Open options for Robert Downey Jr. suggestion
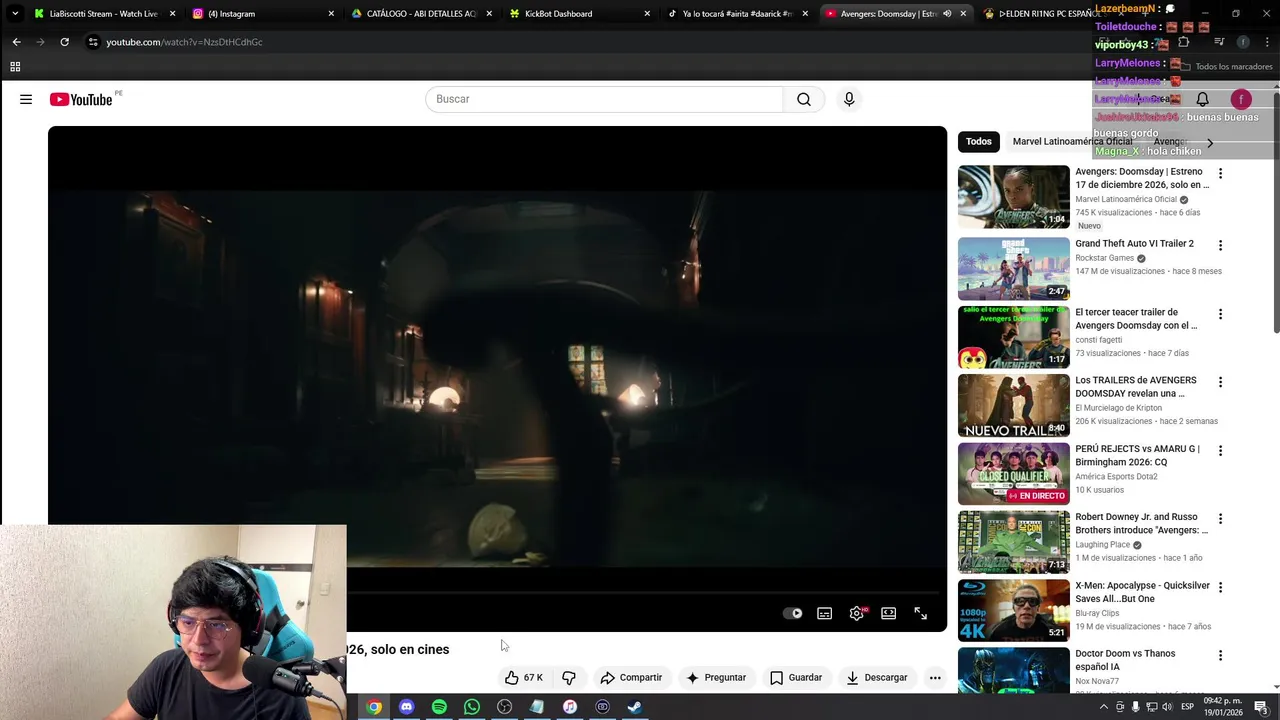This screenshot has height=720, width=1280. click(1220, 519)
